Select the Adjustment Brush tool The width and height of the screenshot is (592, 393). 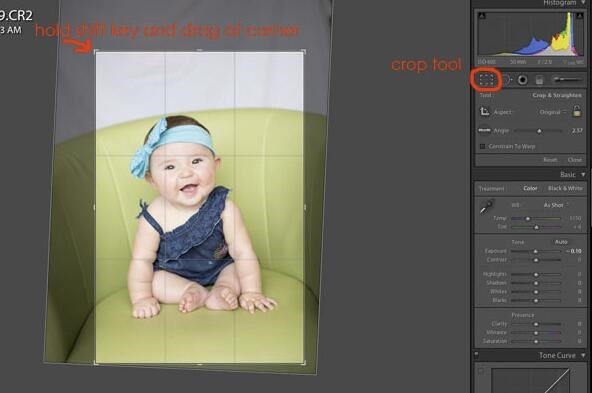566,79
